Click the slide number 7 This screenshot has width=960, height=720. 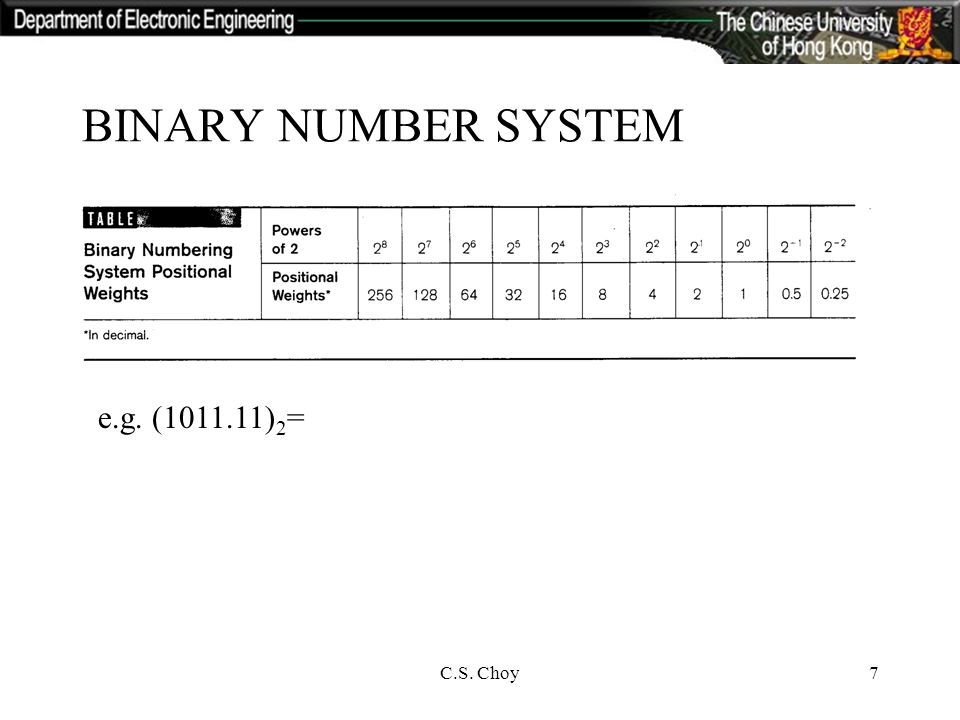[874, 673]
